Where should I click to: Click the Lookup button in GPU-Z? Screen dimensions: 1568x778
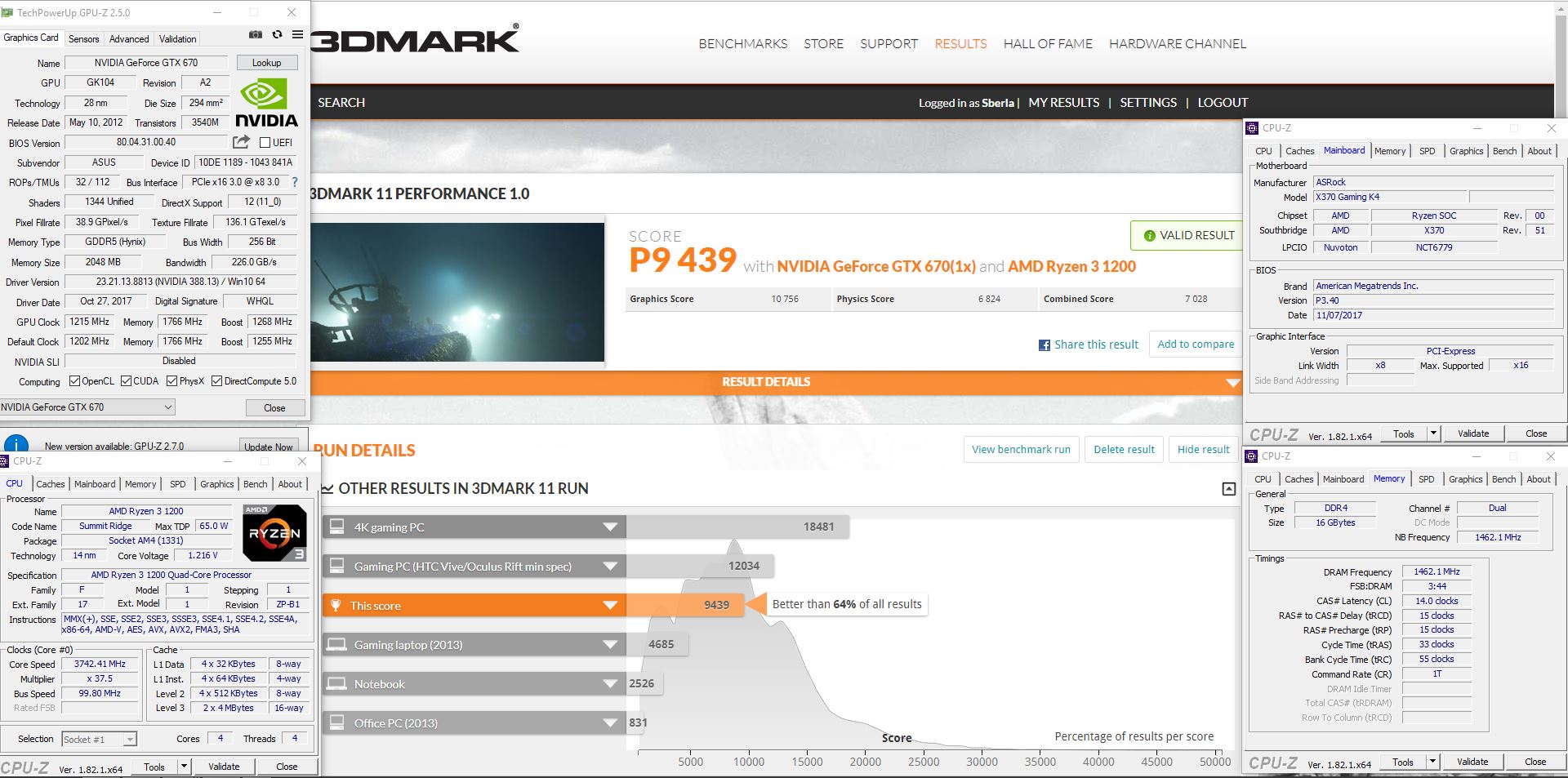point(267,63)
